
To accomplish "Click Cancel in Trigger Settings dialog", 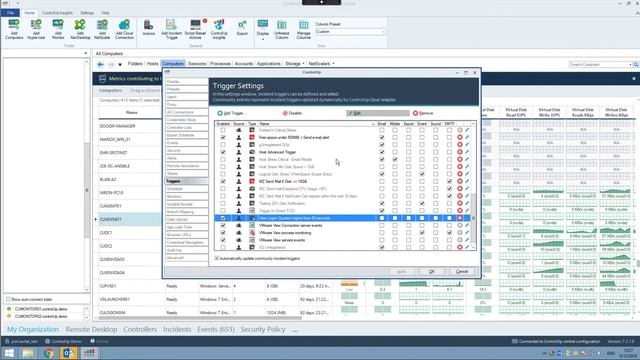I will pyautogui.click(x=462, y=271).
